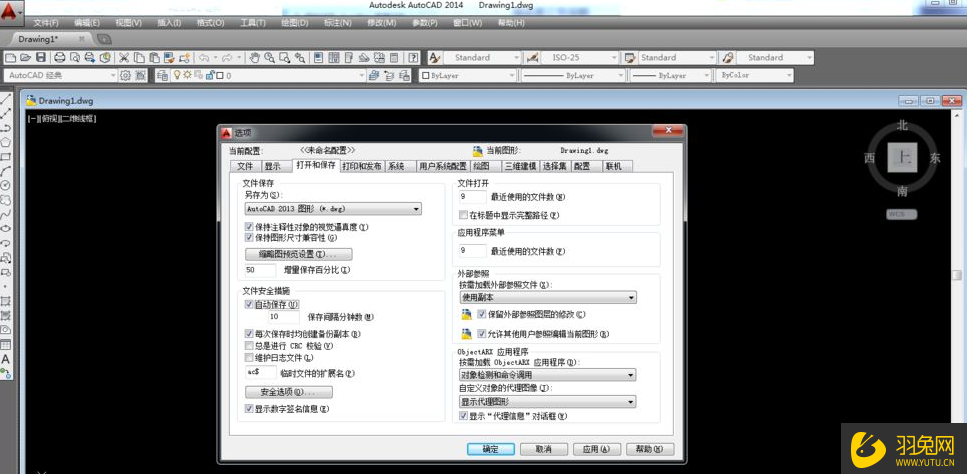Switch to the 文件 tab in Options

tap(245, 166)
